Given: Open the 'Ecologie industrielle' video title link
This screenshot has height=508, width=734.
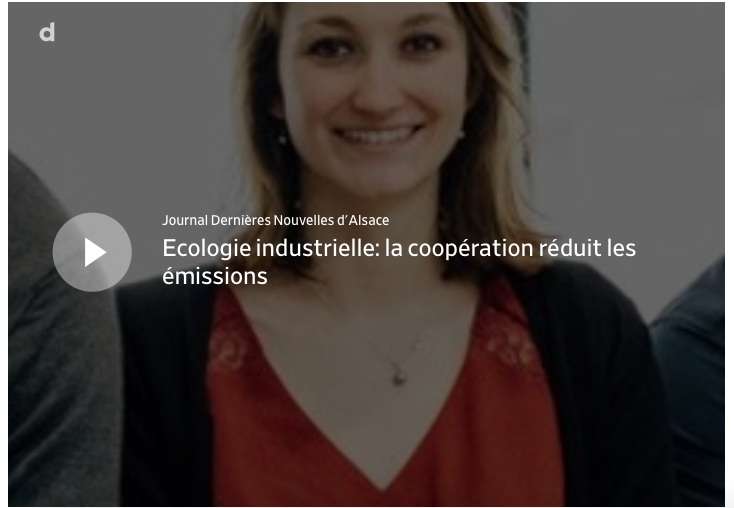Looking at the screenshot, I should click(x=399, y=262).
